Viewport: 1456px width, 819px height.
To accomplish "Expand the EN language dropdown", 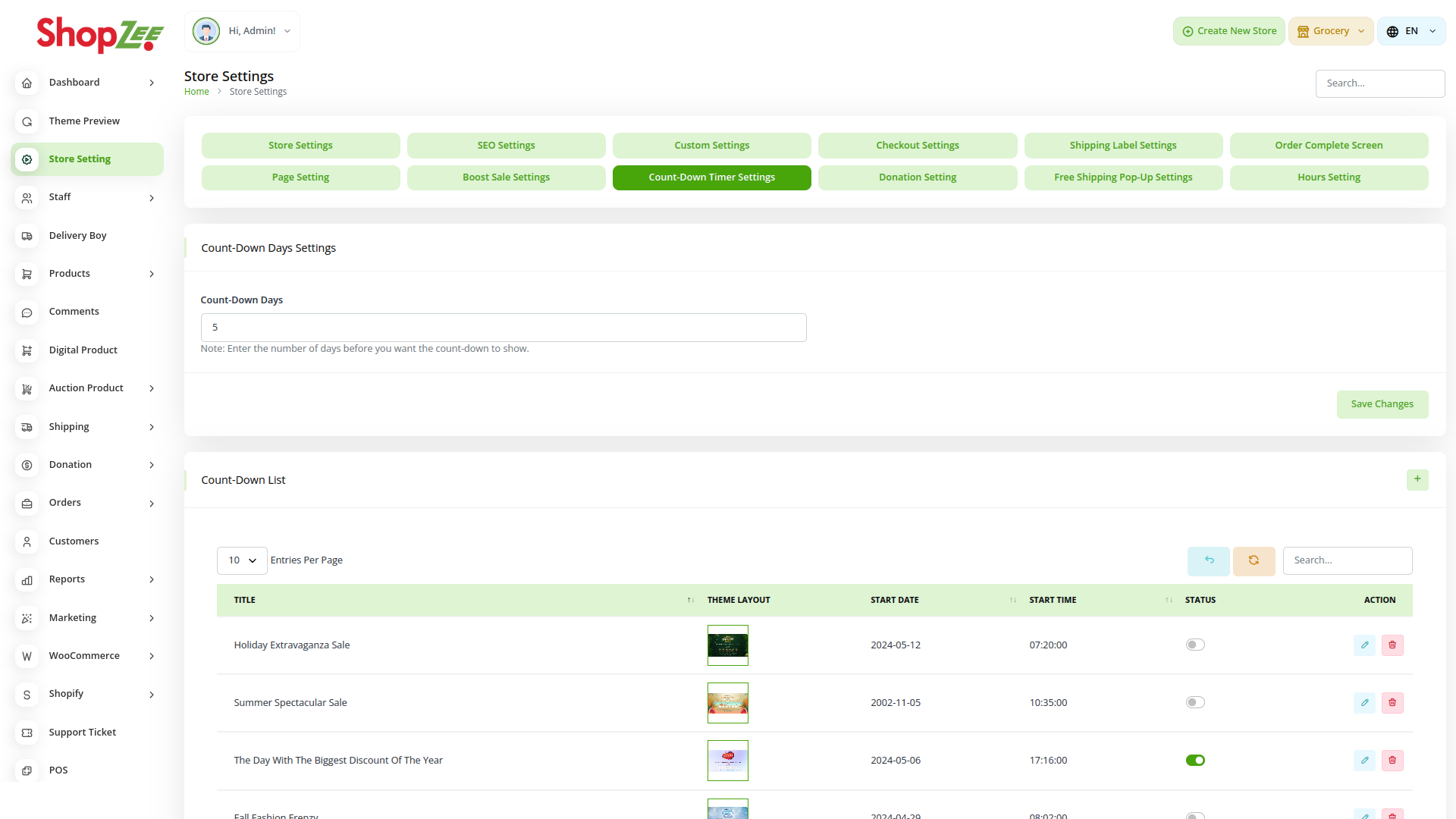I will point(1411,31).
